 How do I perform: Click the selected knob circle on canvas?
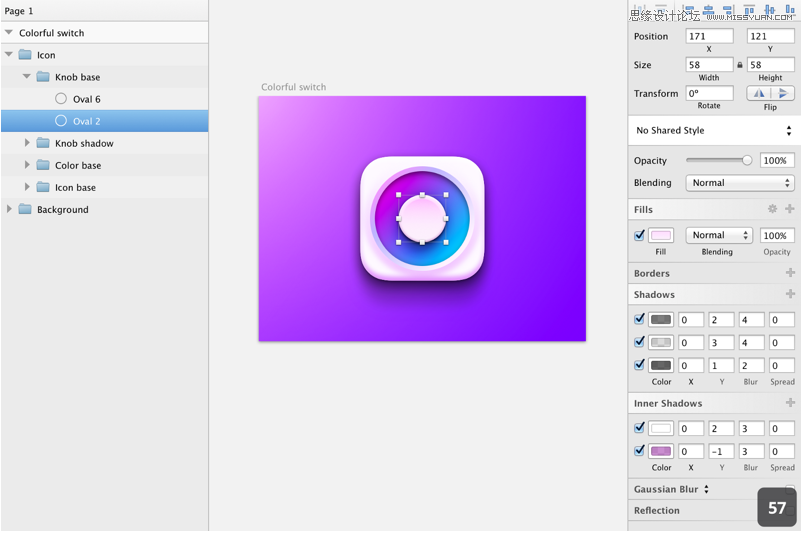pyautogui.click(x=422, y=219)
